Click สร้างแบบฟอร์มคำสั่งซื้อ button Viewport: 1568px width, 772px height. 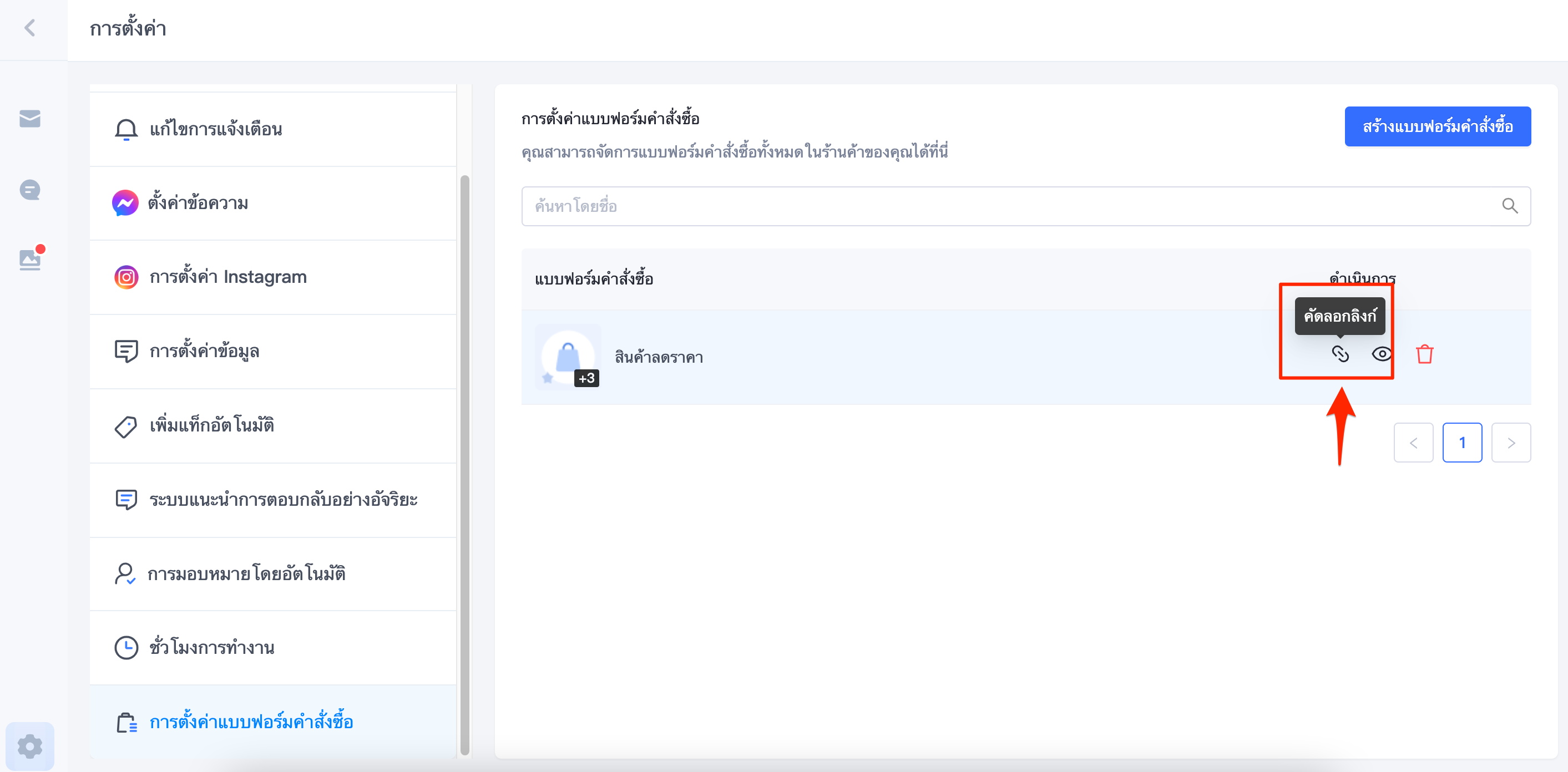pyautogui.click(x=1437, y=126)
